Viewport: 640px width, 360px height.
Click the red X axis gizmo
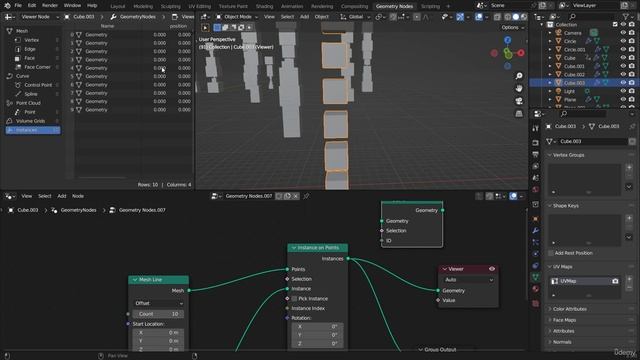pos(521,53)
